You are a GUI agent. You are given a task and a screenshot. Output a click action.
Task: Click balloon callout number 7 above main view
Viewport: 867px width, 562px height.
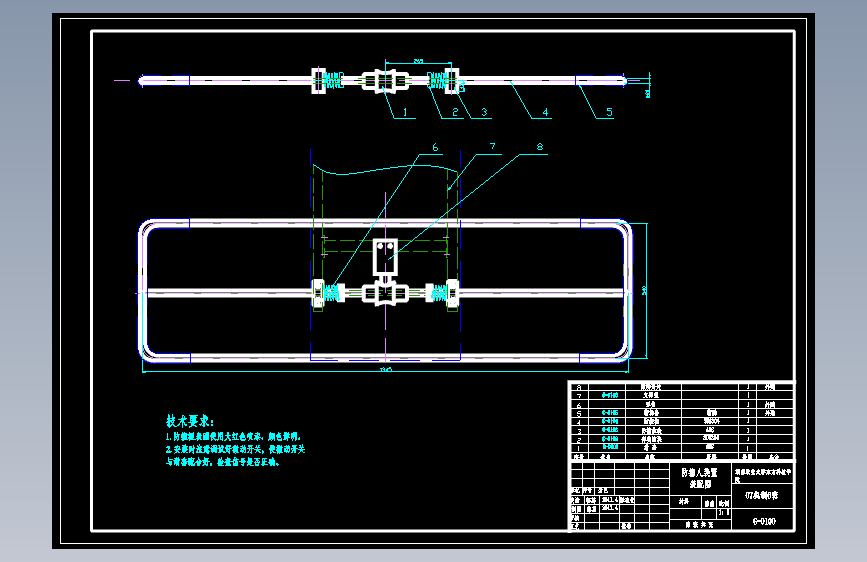click(x=493, y=147)
